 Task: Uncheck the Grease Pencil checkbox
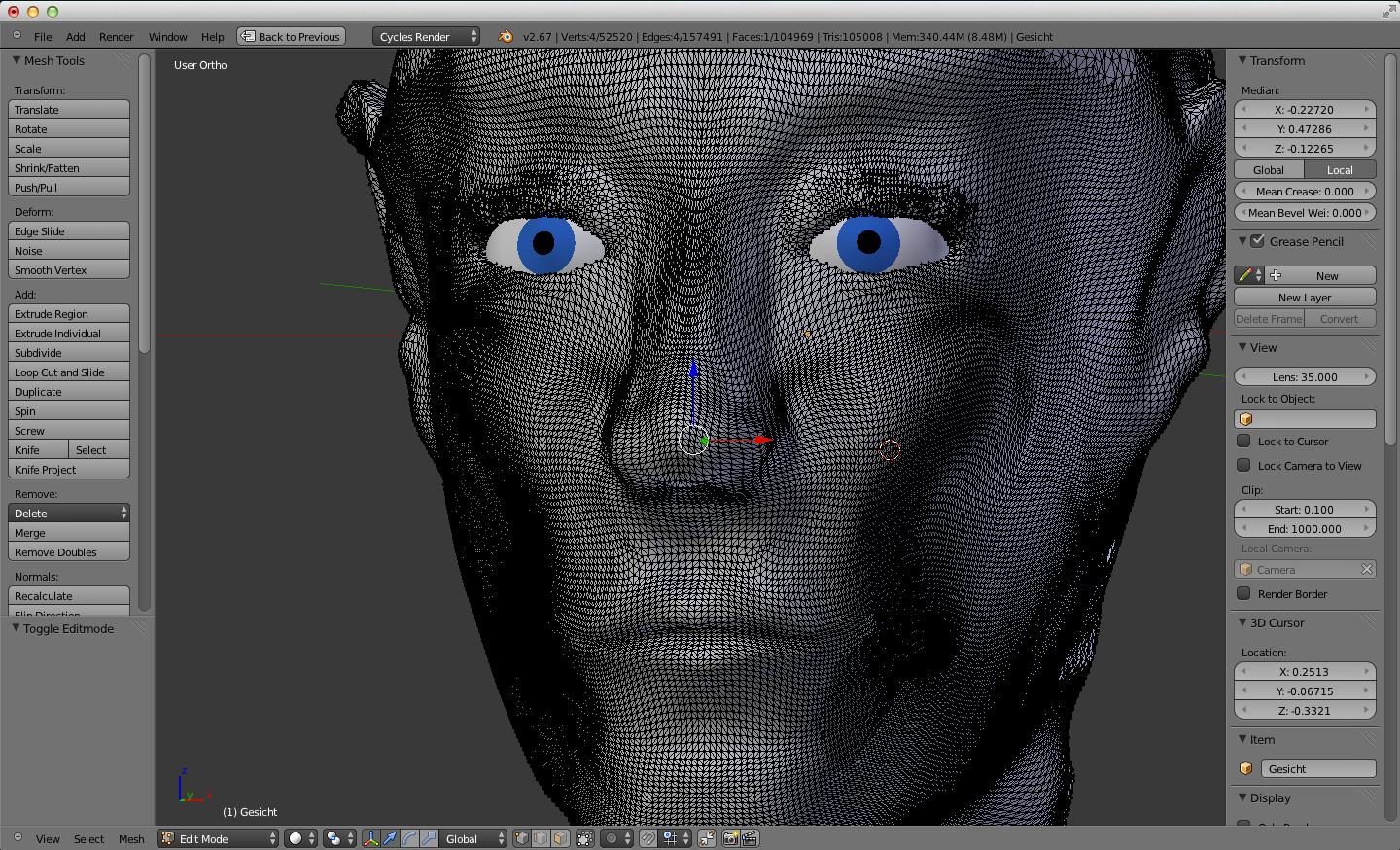coord(1257,241)
